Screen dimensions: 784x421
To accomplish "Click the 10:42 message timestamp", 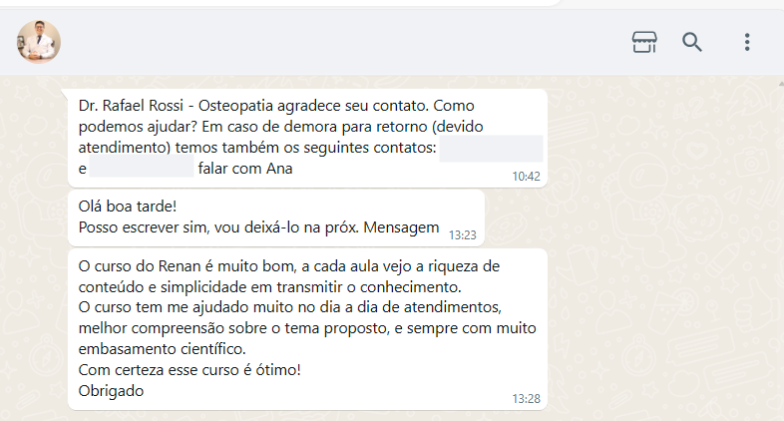I will 526,176.
